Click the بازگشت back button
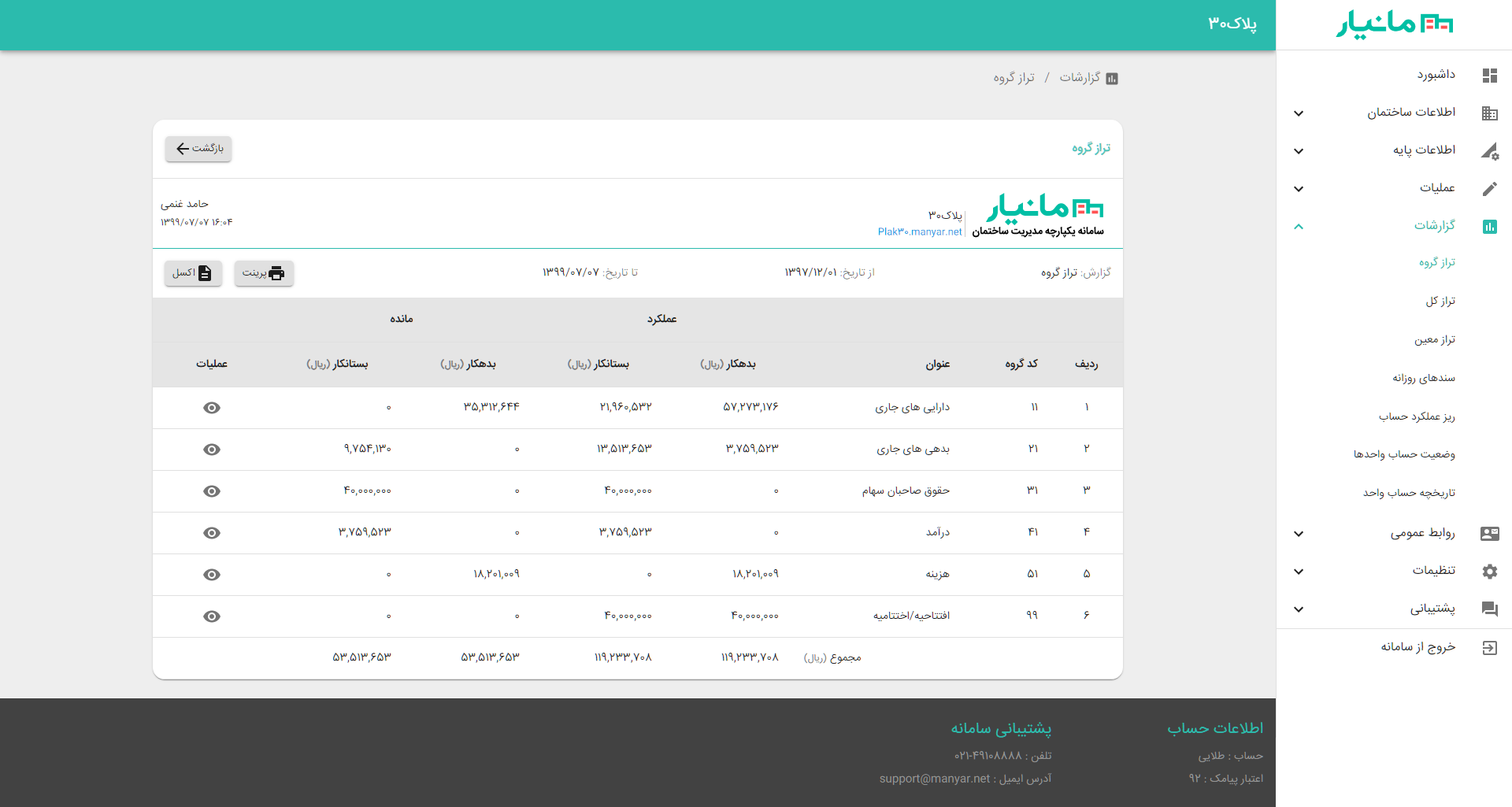This screenshot has width=1512, height=807. click(x=198, y=149)
